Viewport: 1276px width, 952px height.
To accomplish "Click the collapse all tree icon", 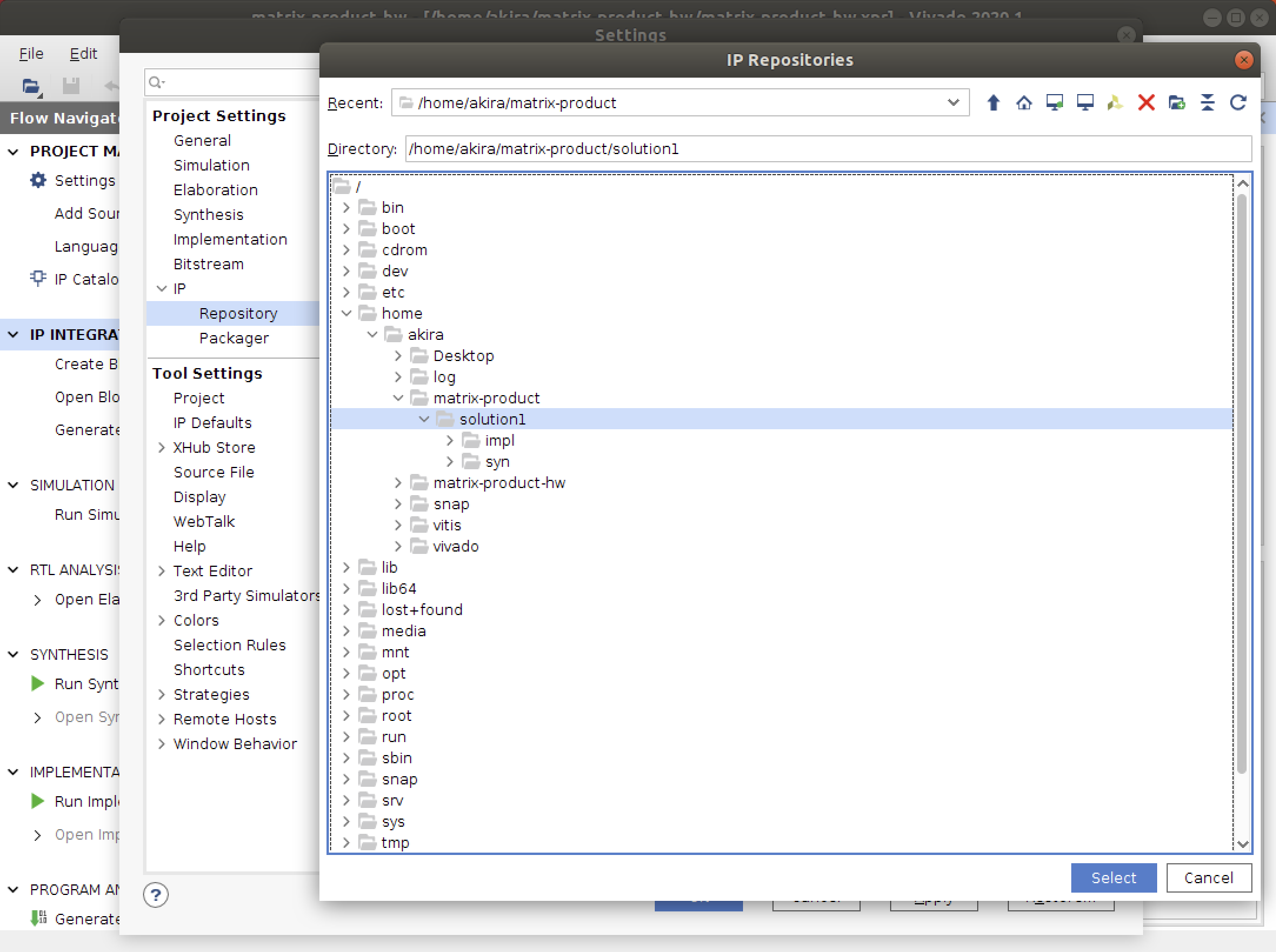I will 1207,103.
